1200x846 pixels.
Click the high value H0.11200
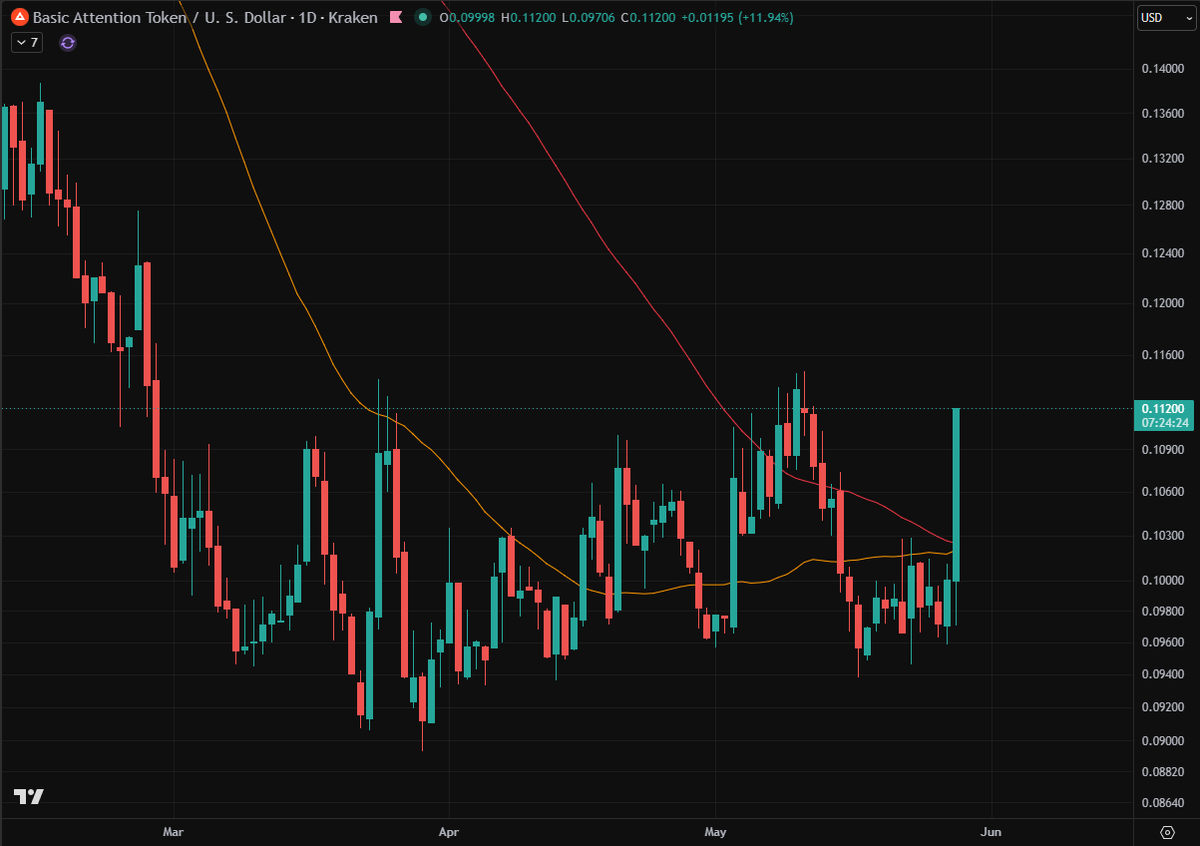[530, 17]
